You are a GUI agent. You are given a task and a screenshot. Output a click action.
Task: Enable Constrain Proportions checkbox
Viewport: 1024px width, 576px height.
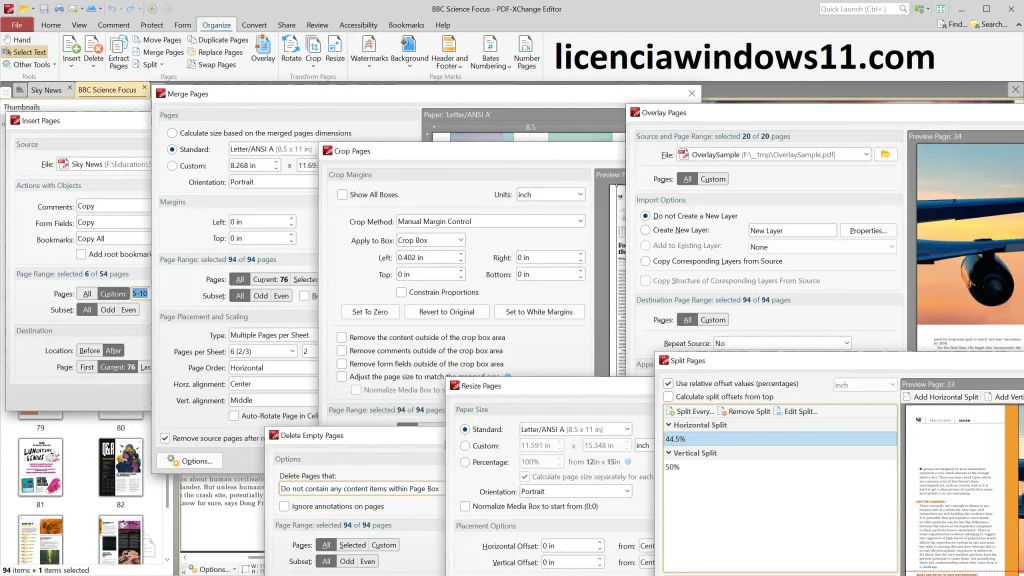coord(402,293)
